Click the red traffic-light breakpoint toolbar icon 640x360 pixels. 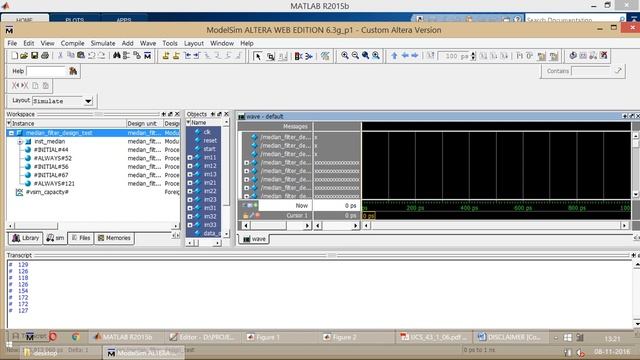pyautogui.click(x=298, y=56)
